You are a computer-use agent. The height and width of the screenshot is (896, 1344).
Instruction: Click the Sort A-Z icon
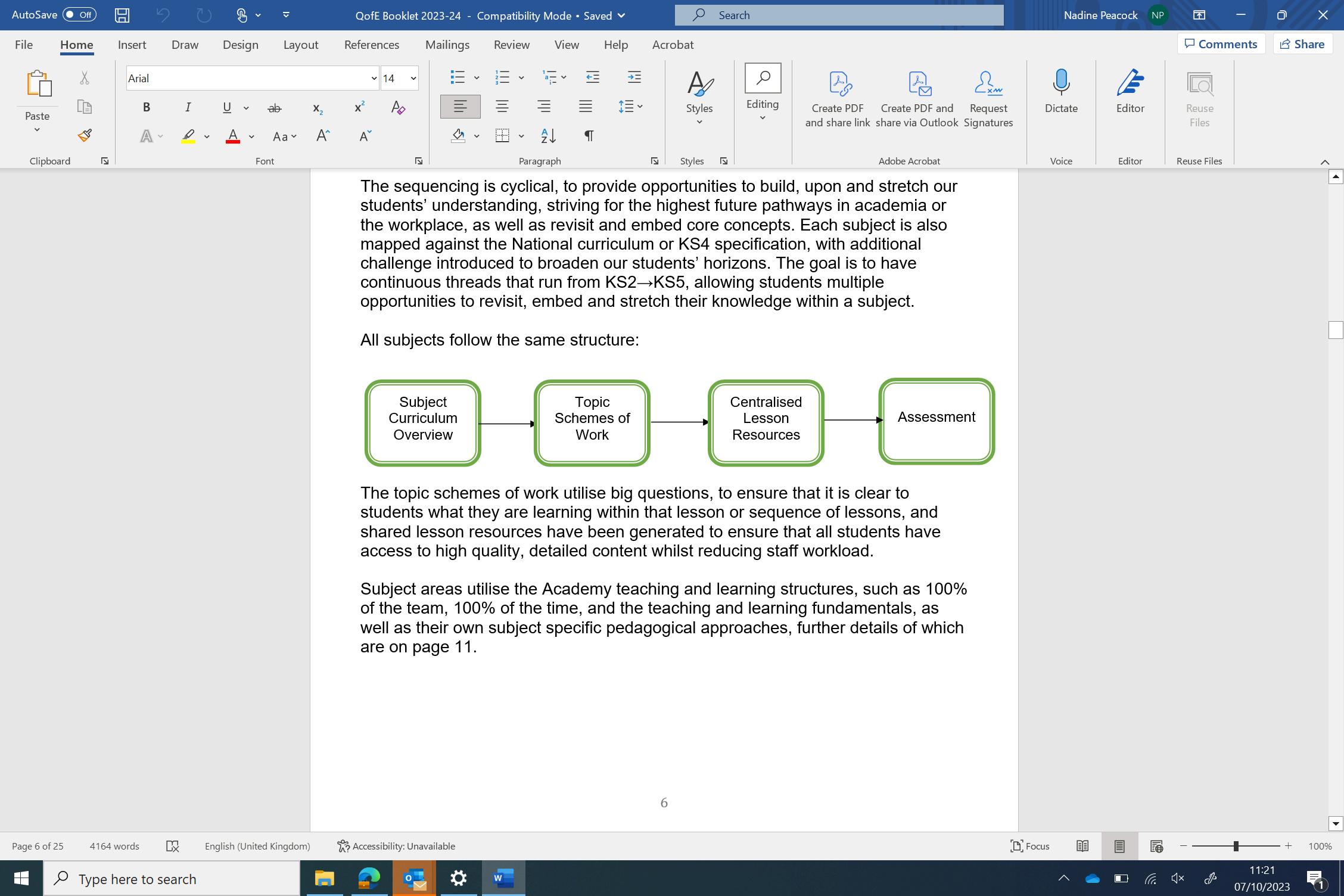548,136
